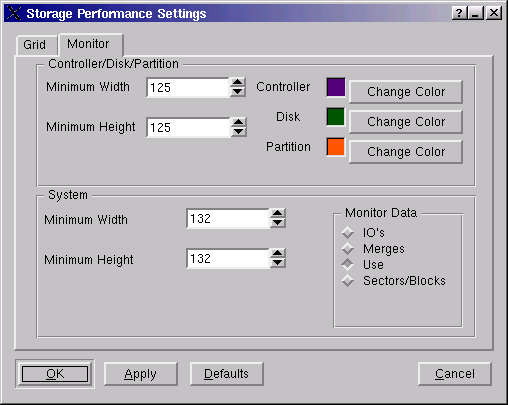The width and height of the screenshot is (508, 405).
Task: Click the X window menu icon in title bar
Action: pos(14,13)
